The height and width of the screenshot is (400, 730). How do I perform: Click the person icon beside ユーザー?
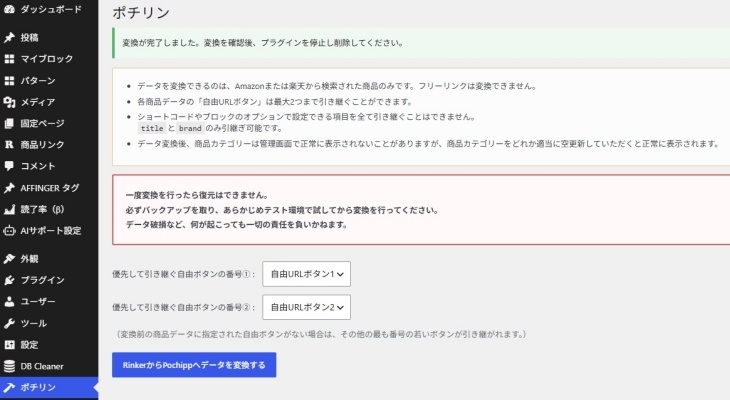pyautogui.click(x=9, y=302)
